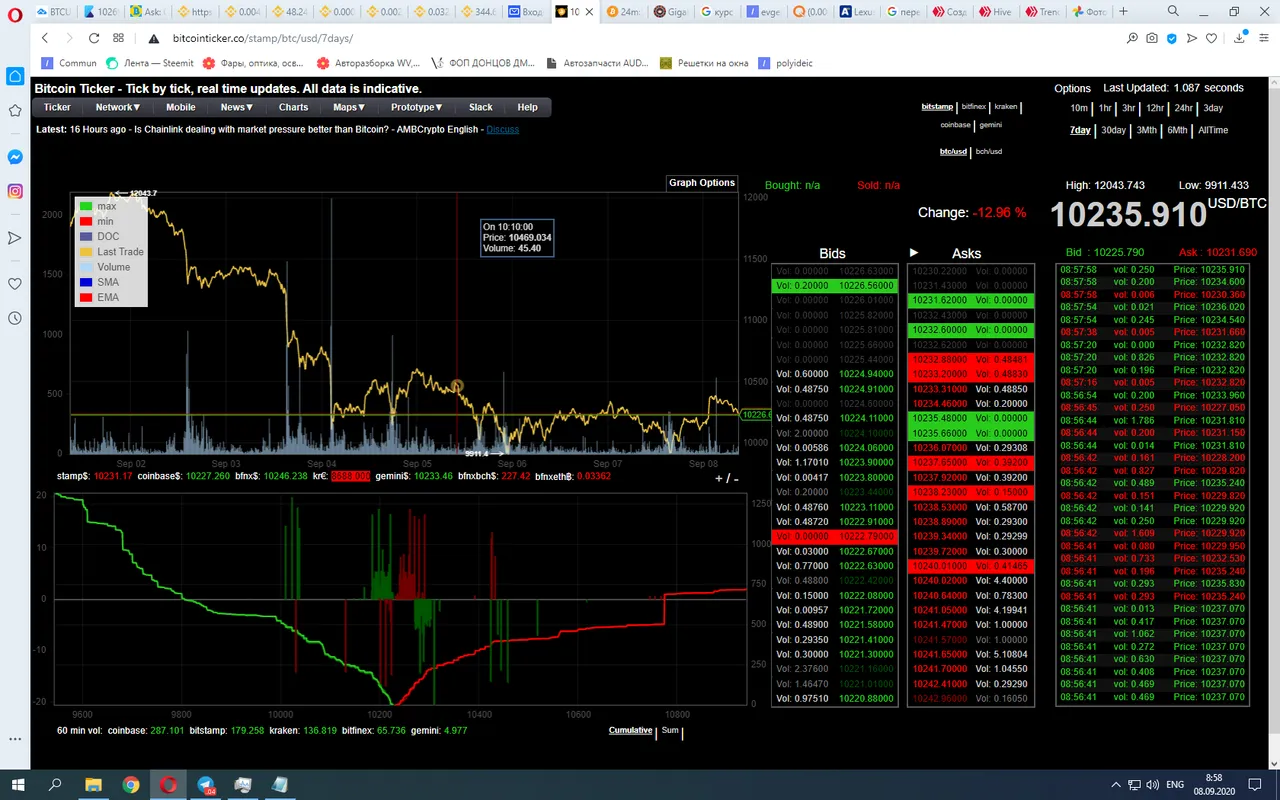Select the bitfinex exchange link
Screen dimensions: 1280x800
[973, 106]
